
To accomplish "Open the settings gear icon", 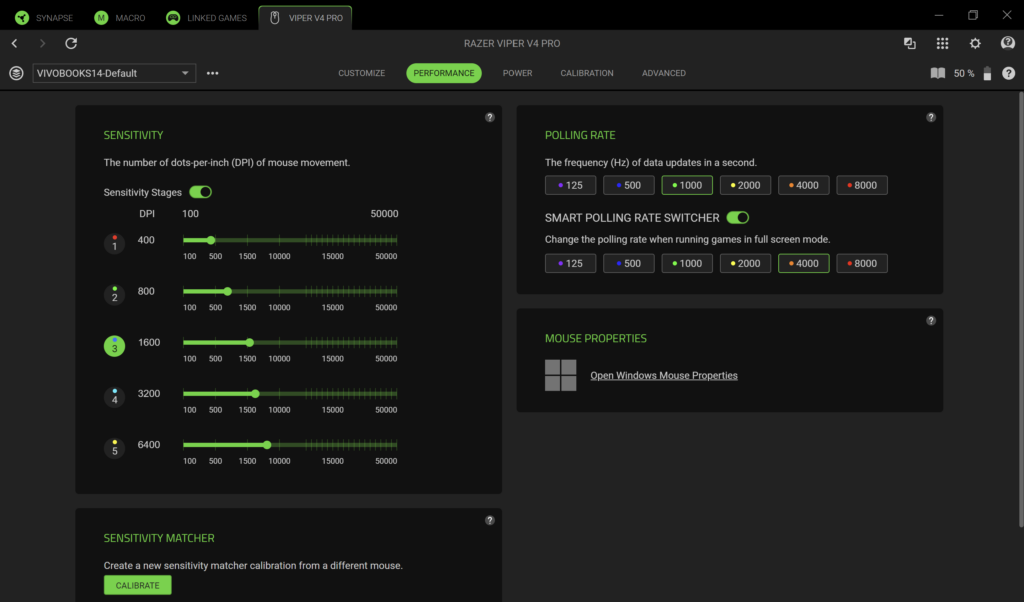I will coord(975,43).
